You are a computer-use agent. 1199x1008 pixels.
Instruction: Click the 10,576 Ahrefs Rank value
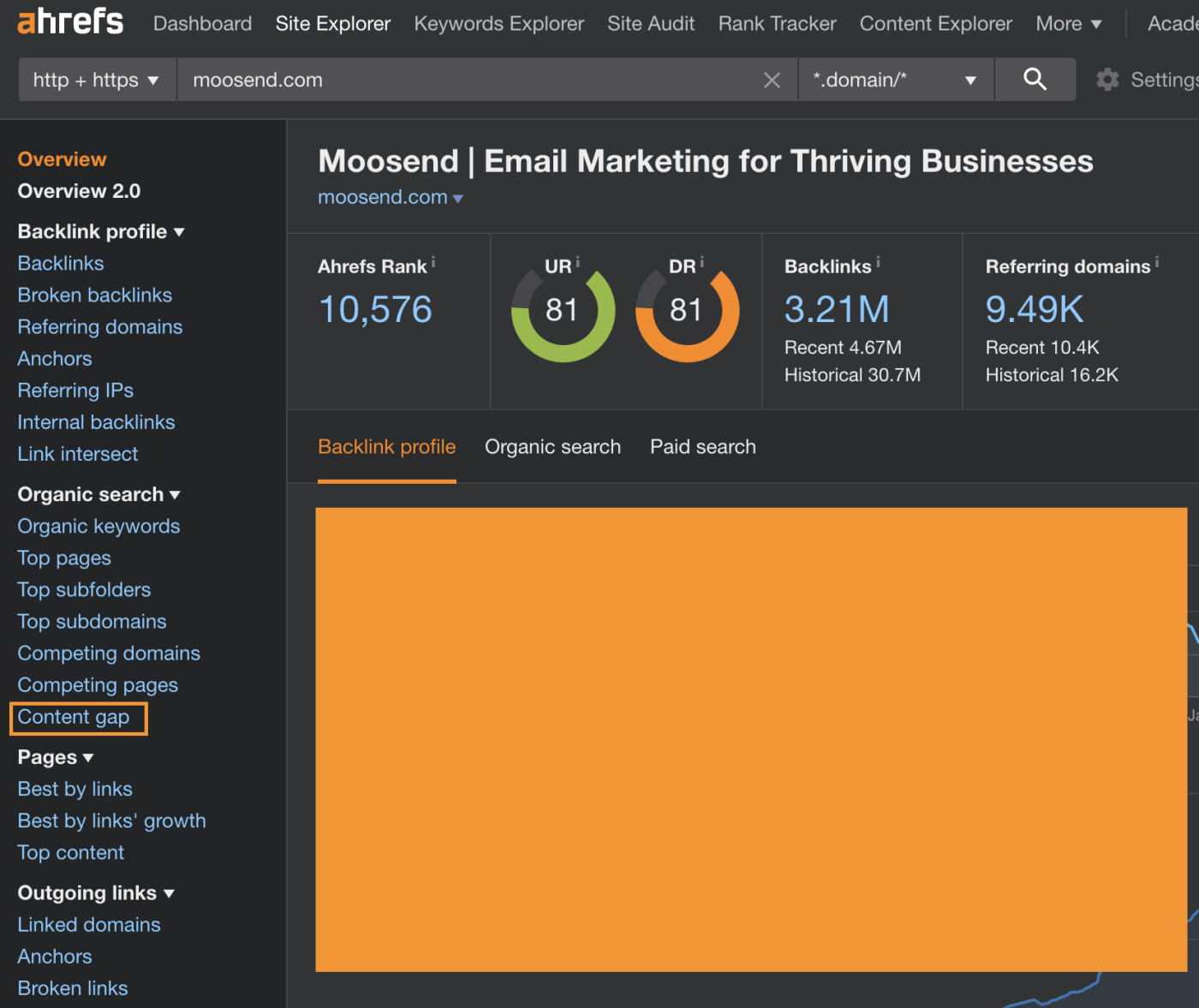click(x=375, y=310)
